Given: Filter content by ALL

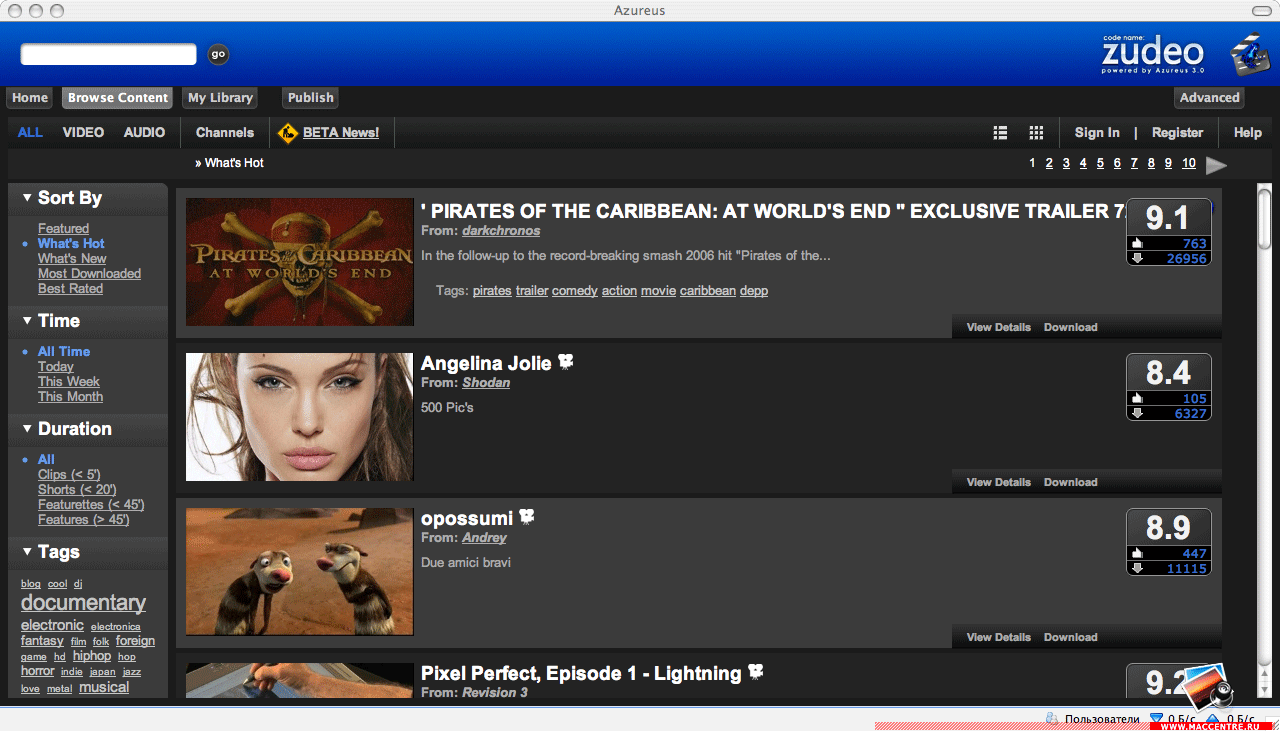Looking at the screenshot, I should click(x=30, y=132).
